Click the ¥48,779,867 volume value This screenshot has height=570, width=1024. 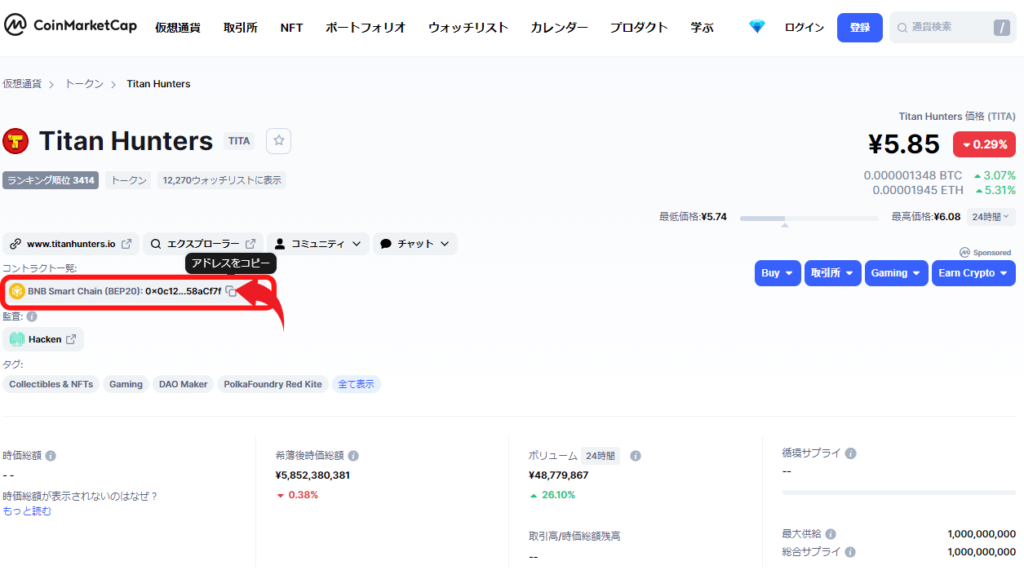click(x=558, y=475)
